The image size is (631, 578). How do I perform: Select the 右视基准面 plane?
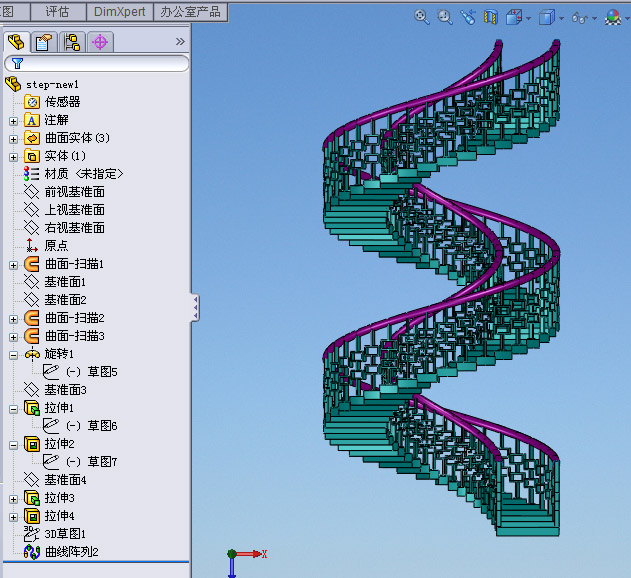[74, 228]
